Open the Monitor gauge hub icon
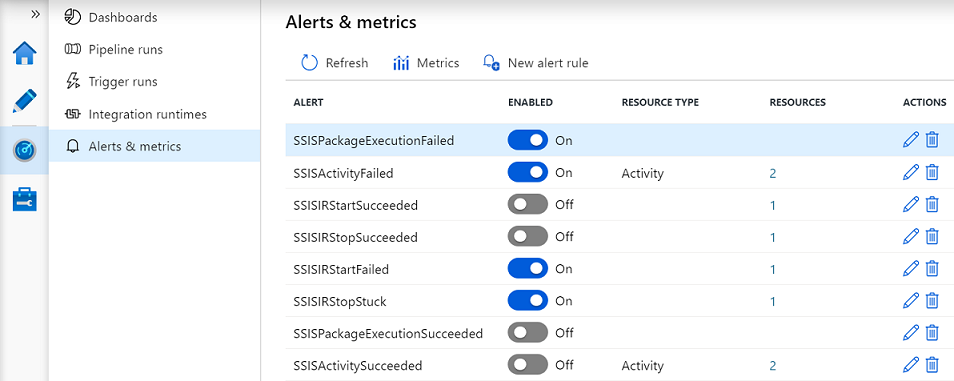954x381 pixels. pyautogui.click(x=25, y=149)
